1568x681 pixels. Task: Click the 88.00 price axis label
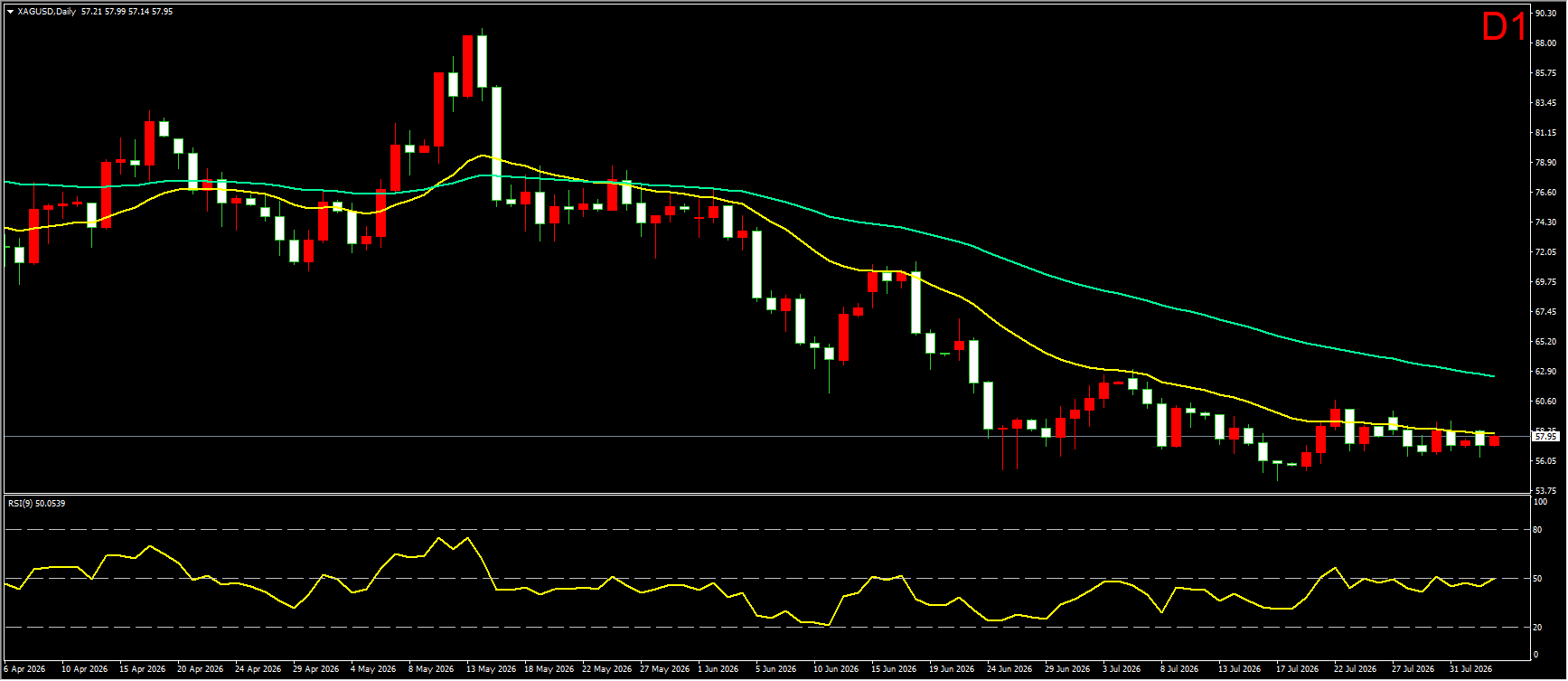click(x=1545, y=43)
